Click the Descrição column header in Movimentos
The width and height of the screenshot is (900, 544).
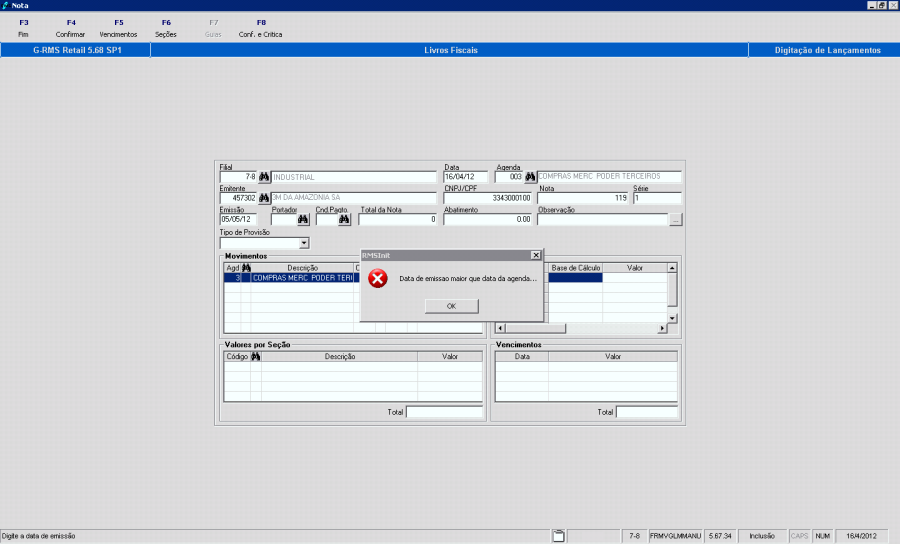click(302, 268)
